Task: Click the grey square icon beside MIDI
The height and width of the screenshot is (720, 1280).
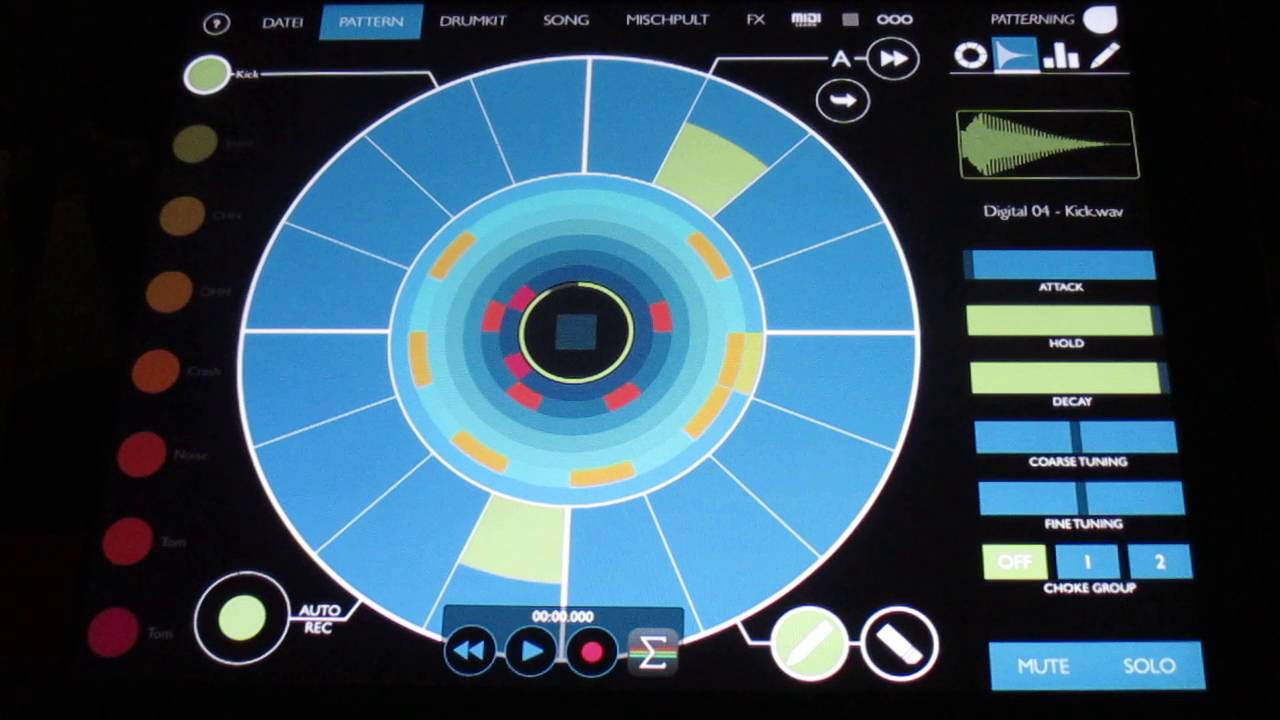Action: 850,19
